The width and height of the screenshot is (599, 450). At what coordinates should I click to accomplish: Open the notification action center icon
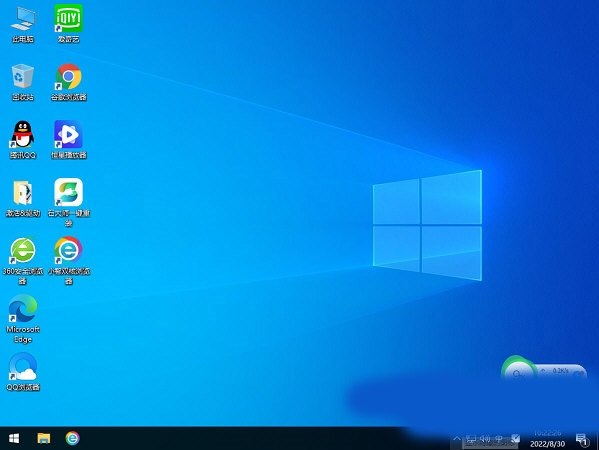[582, 439]
